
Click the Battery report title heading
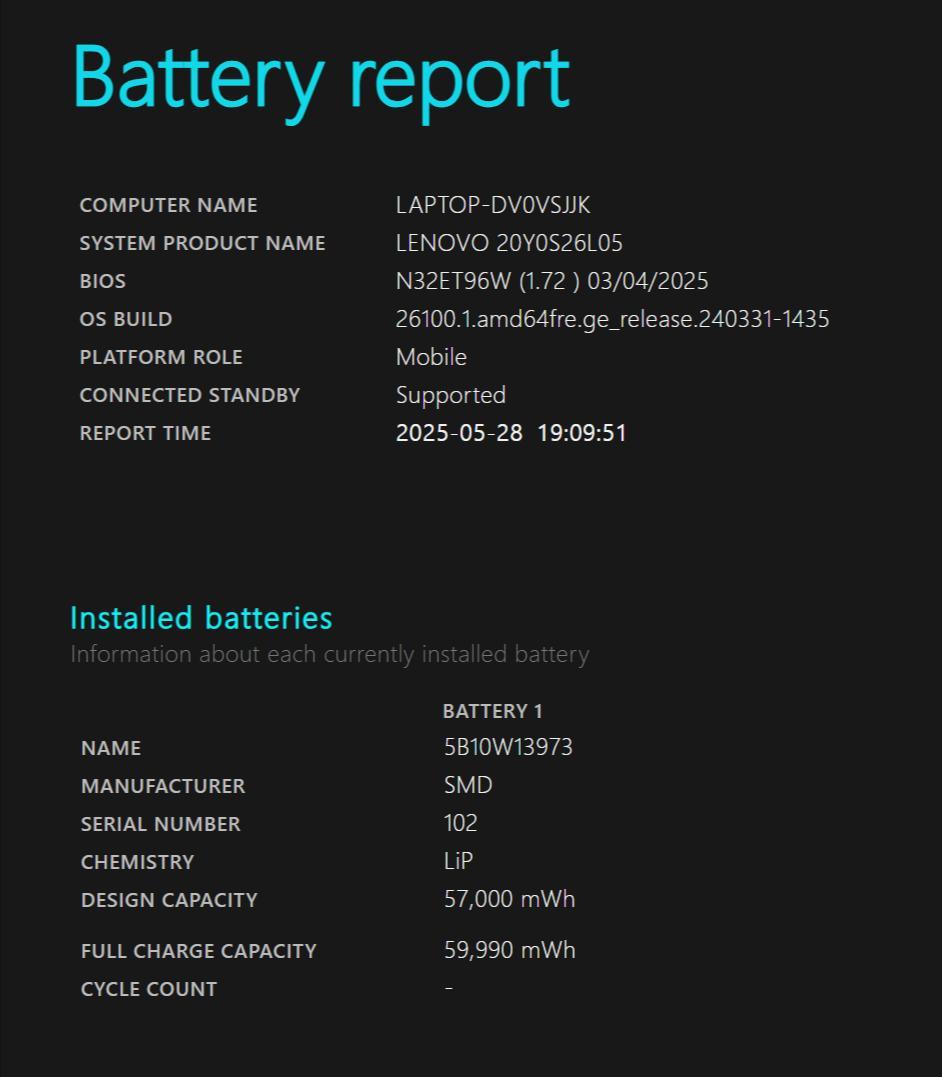[321, 78]
